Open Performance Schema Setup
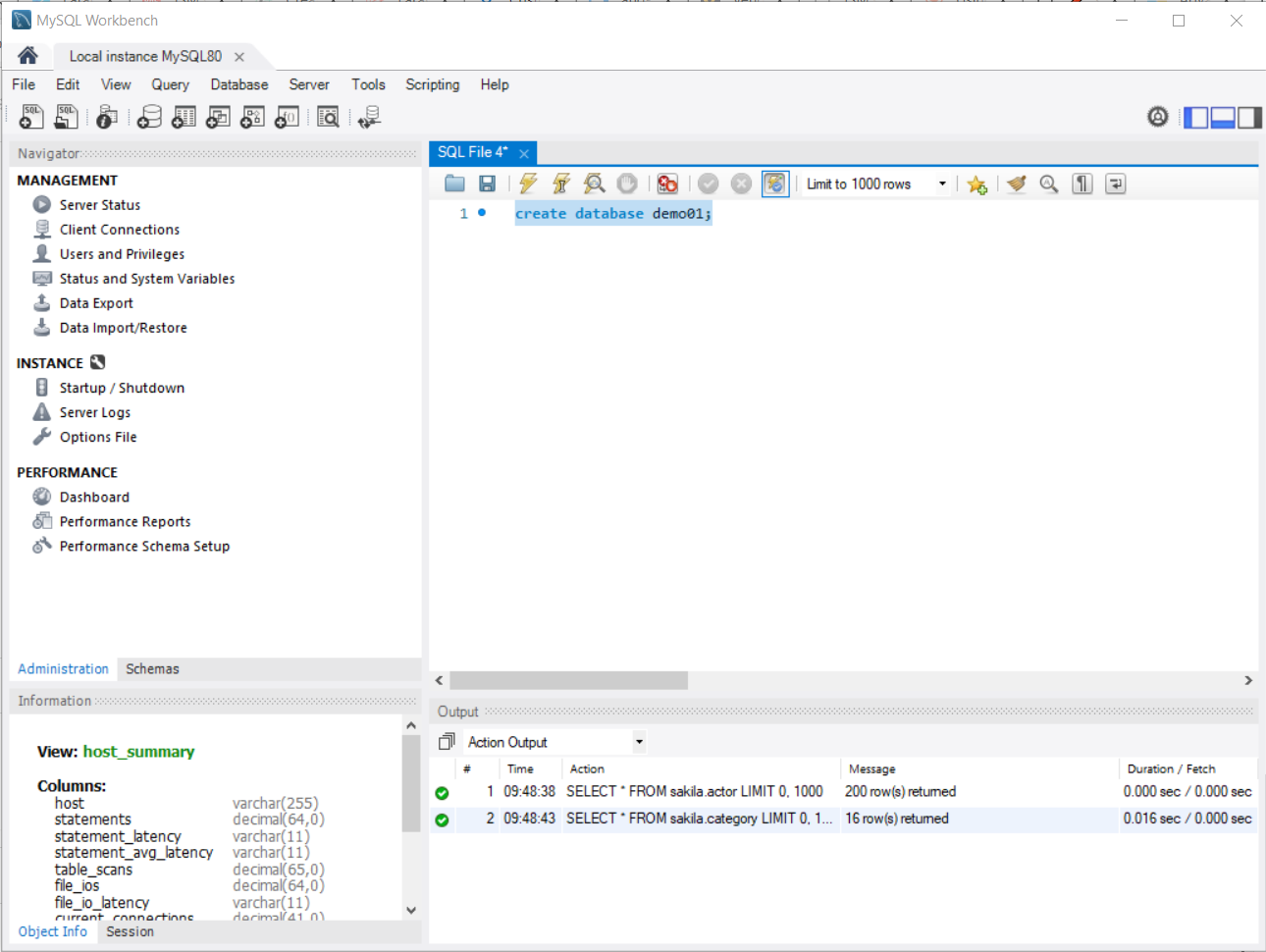This screenshot has height=952, width=1266. (x=144, y=547)
